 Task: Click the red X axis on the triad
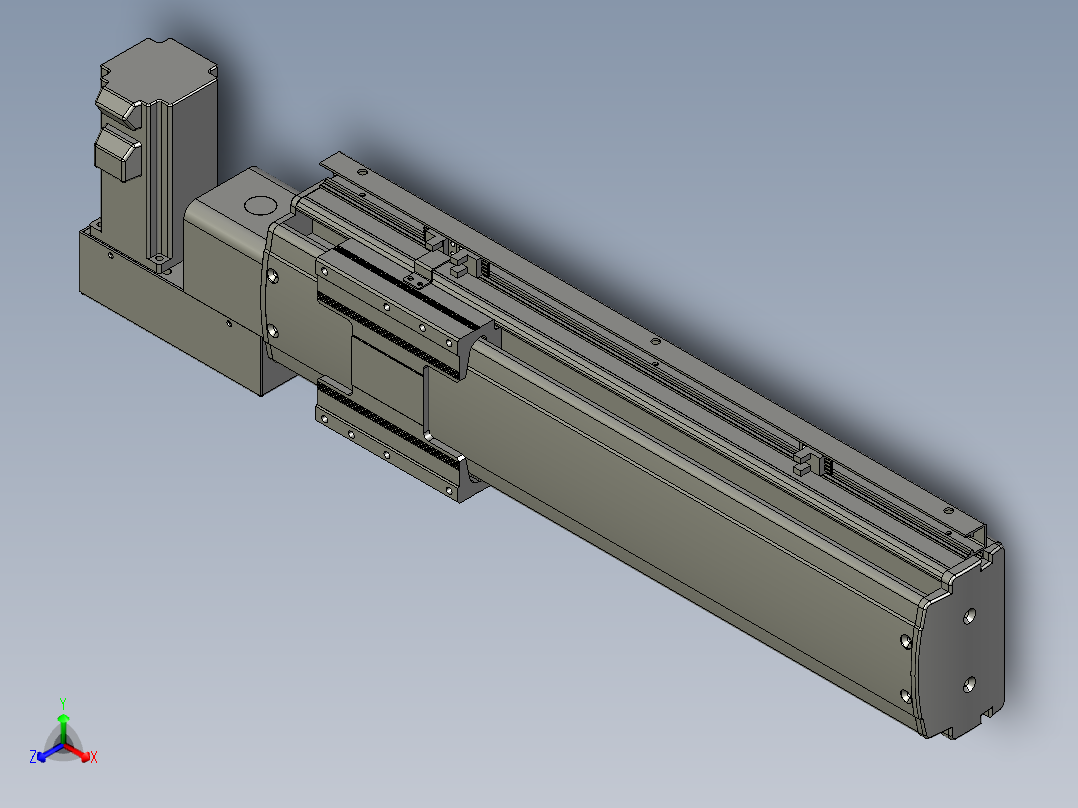point(84,756)
